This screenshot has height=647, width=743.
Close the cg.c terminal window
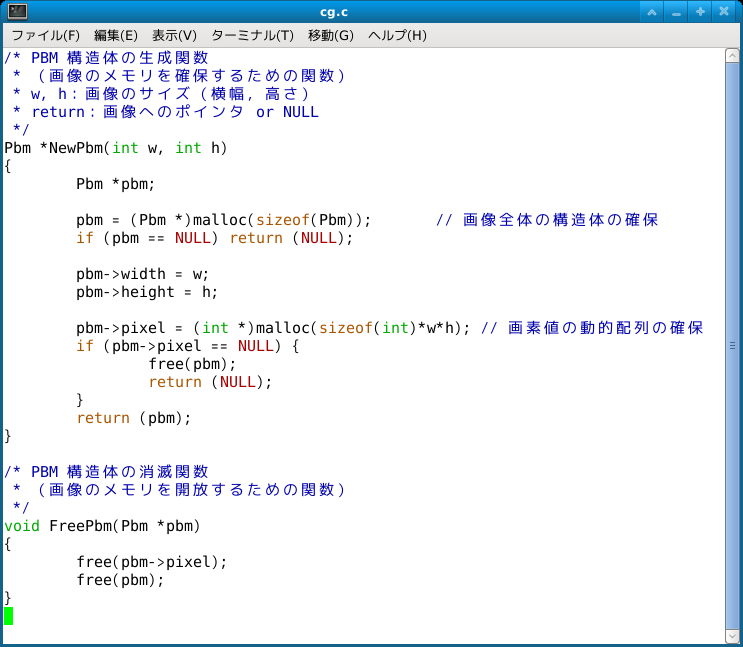coord(724,12)
